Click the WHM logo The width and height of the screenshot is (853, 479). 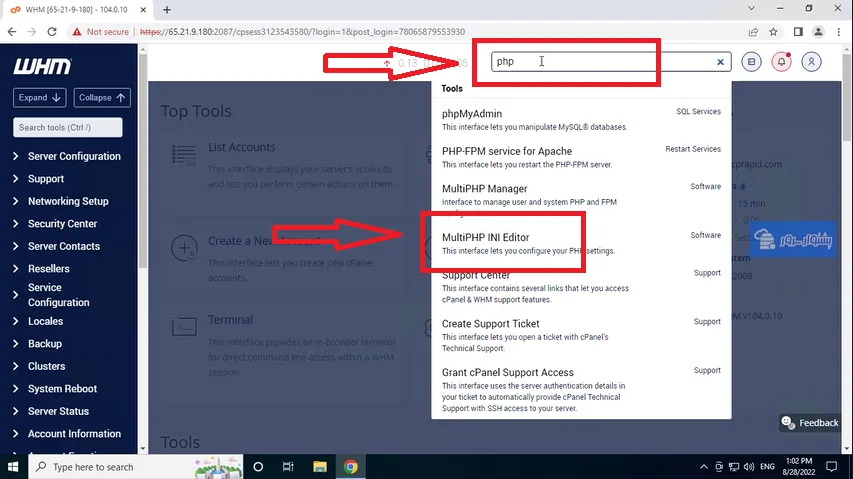point(42,66)
